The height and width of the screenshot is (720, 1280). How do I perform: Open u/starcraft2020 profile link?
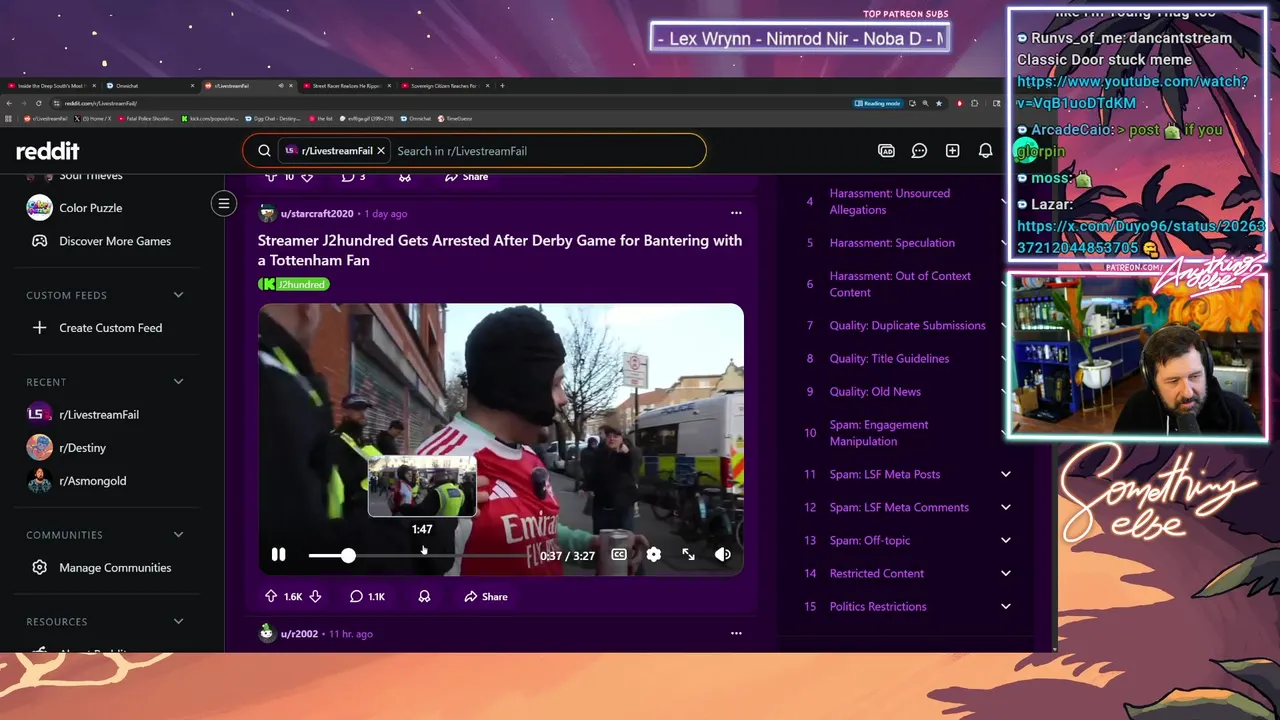(x=316, y=214)
